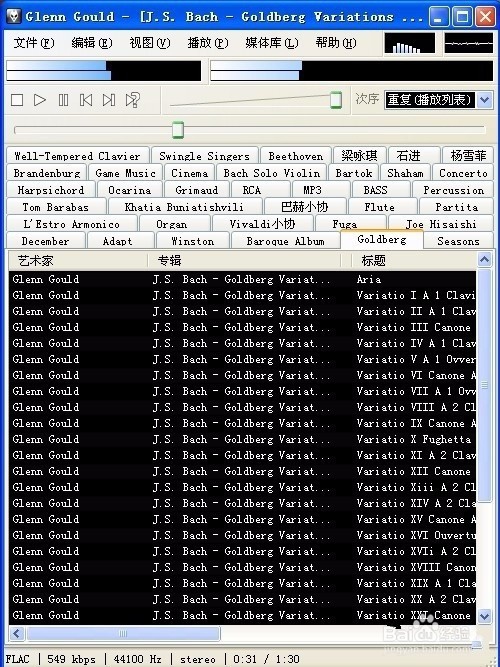
Task: Select the Variatio X Fughetta track
Action: tap(242, 439)
